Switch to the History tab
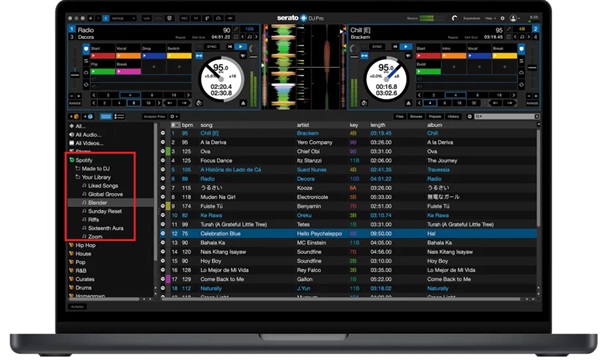The image size is (600, 360). [x=453, y=116]
